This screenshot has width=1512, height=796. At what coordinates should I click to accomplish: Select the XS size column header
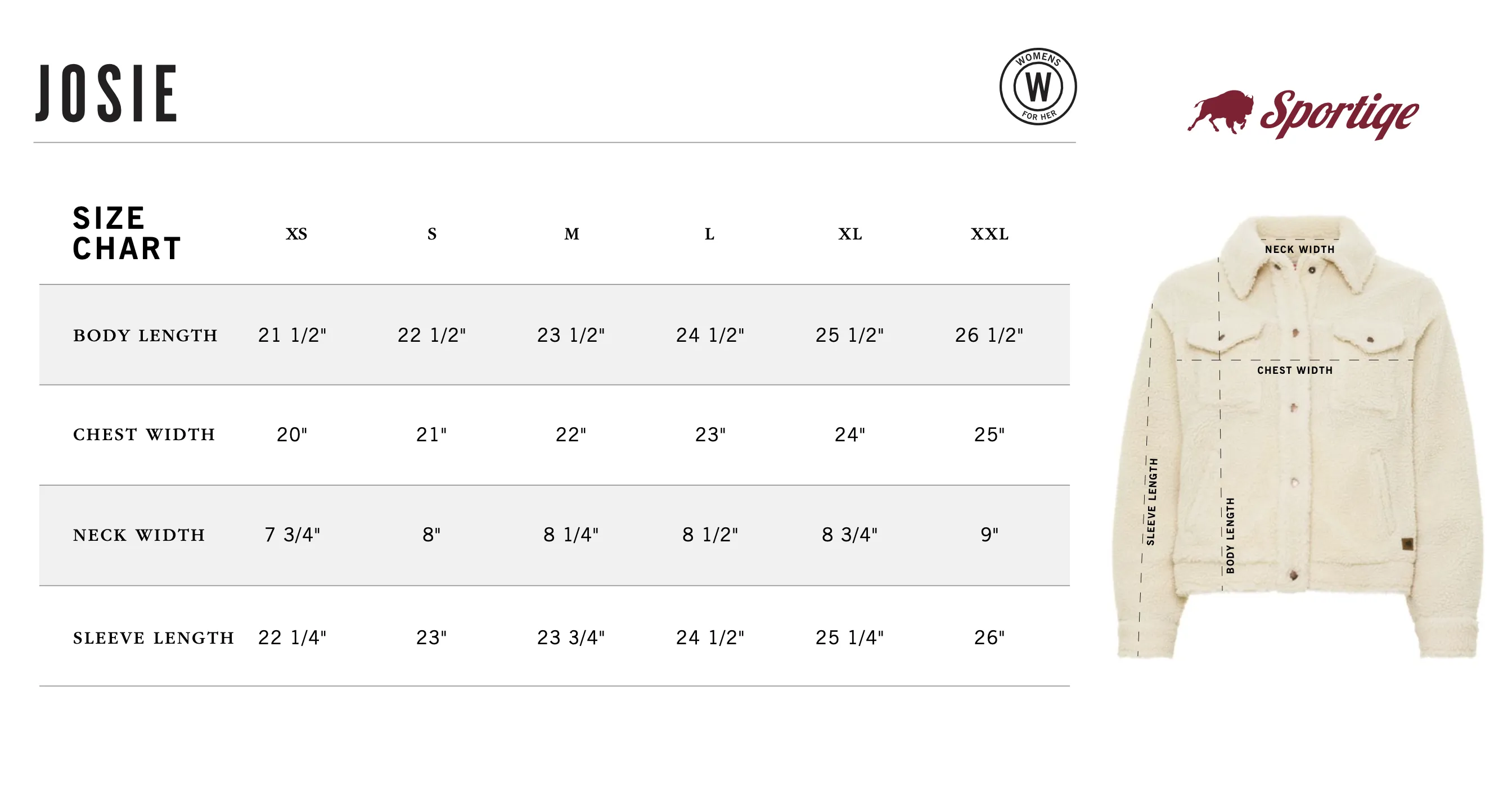tap(296, 234)
